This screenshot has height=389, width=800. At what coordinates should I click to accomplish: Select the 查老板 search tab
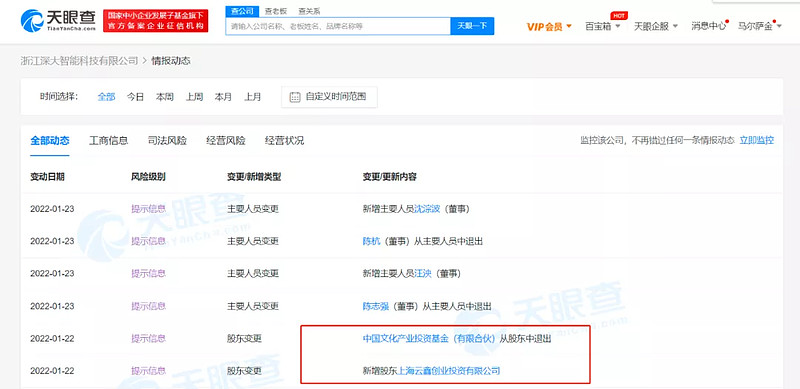click(x=276, y=11)
